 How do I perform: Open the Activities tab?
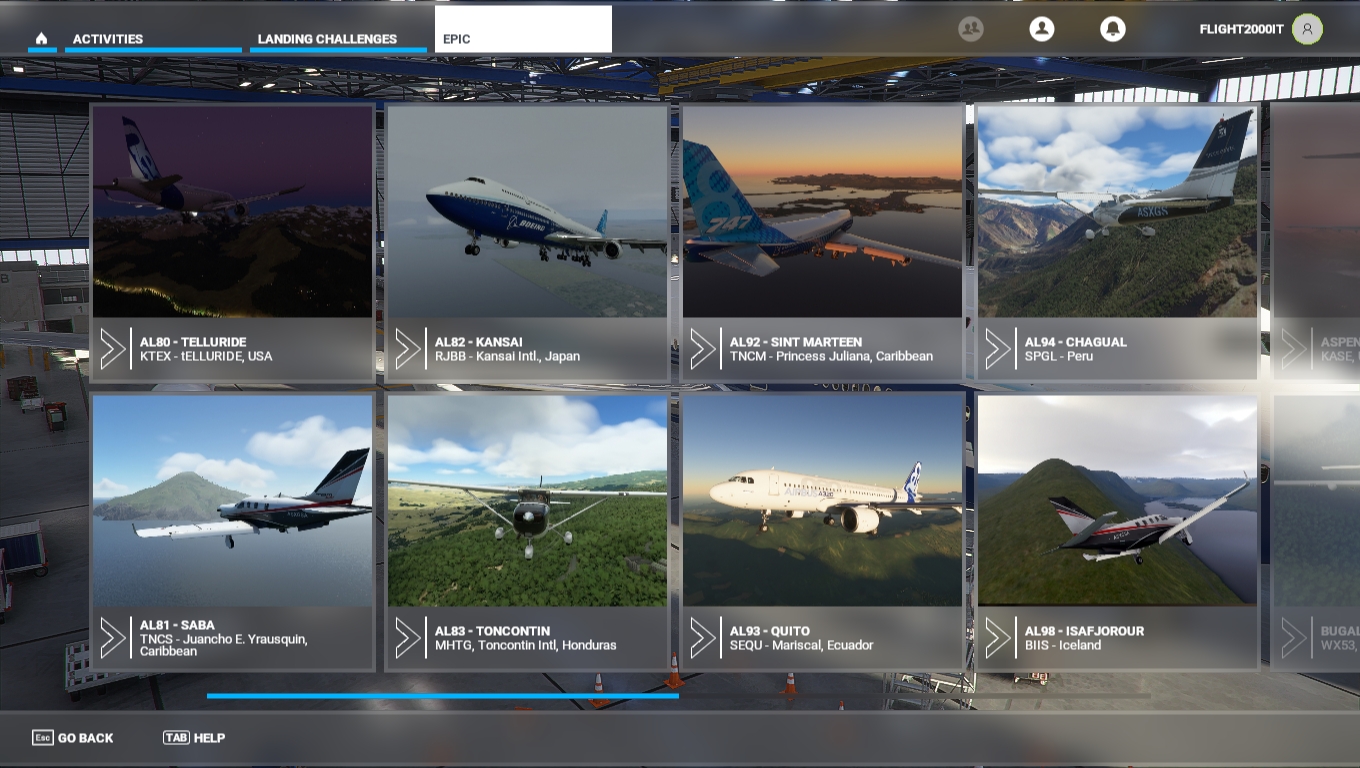pos(153,39)
